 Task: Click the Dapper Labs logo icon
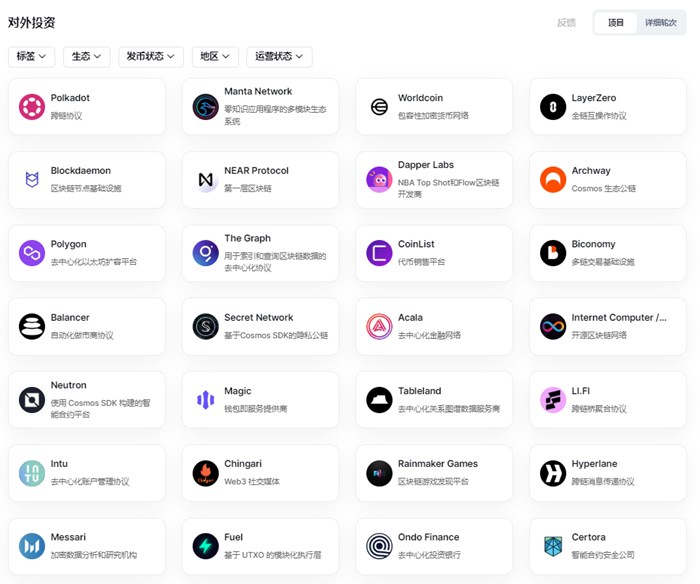[379, 180]
